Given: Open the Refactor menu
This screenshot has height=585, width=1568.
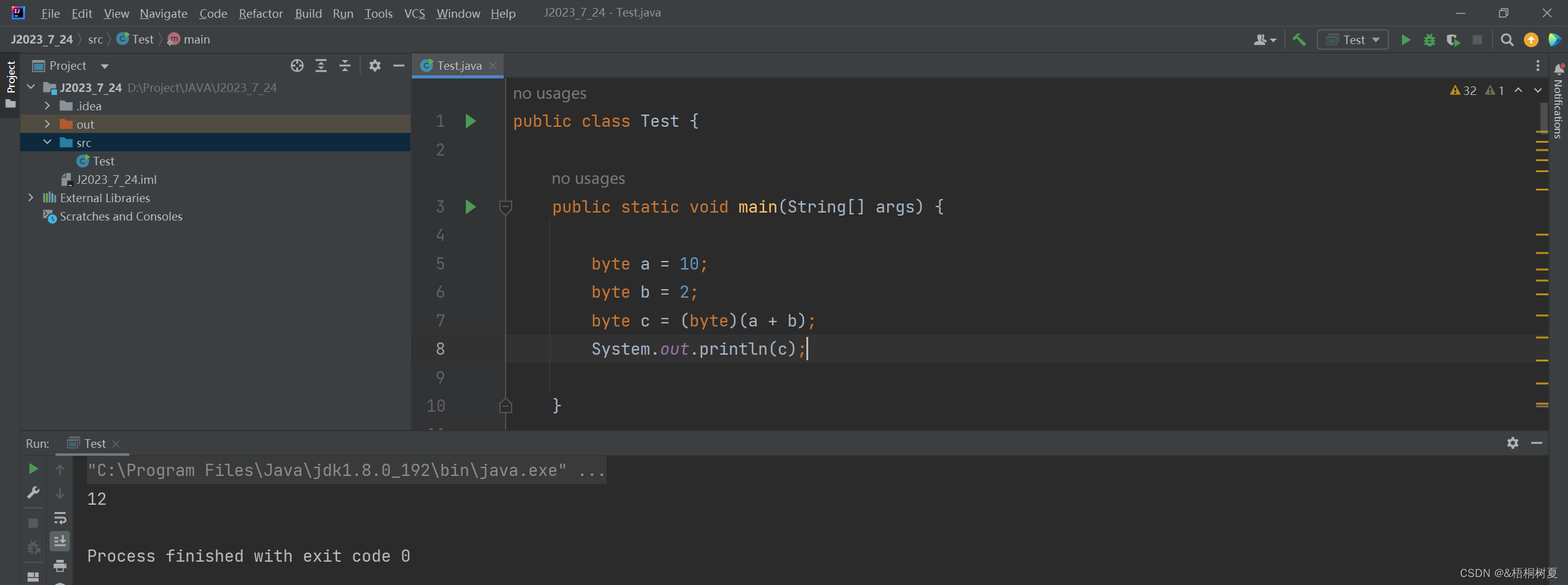Looking at the screenshot, I should click(x=261, y=13).
